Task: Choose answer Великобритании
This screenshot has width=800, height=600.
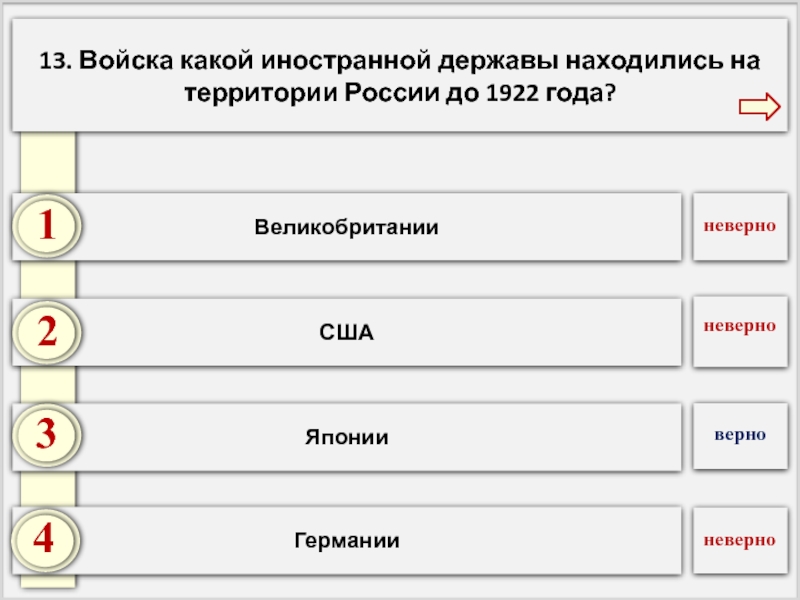Action: [346, 227]
